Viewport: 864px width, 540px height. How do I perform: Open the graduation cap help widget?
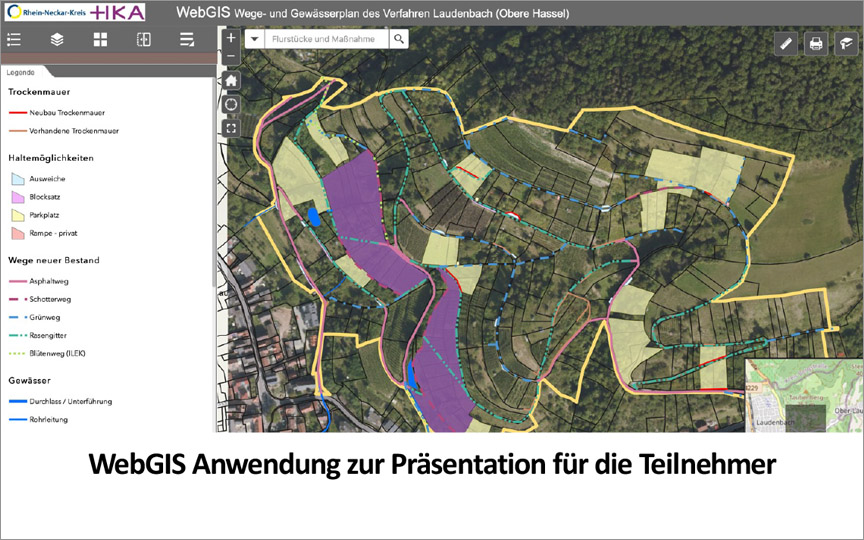pyautogui.click(x=846, y=44)
